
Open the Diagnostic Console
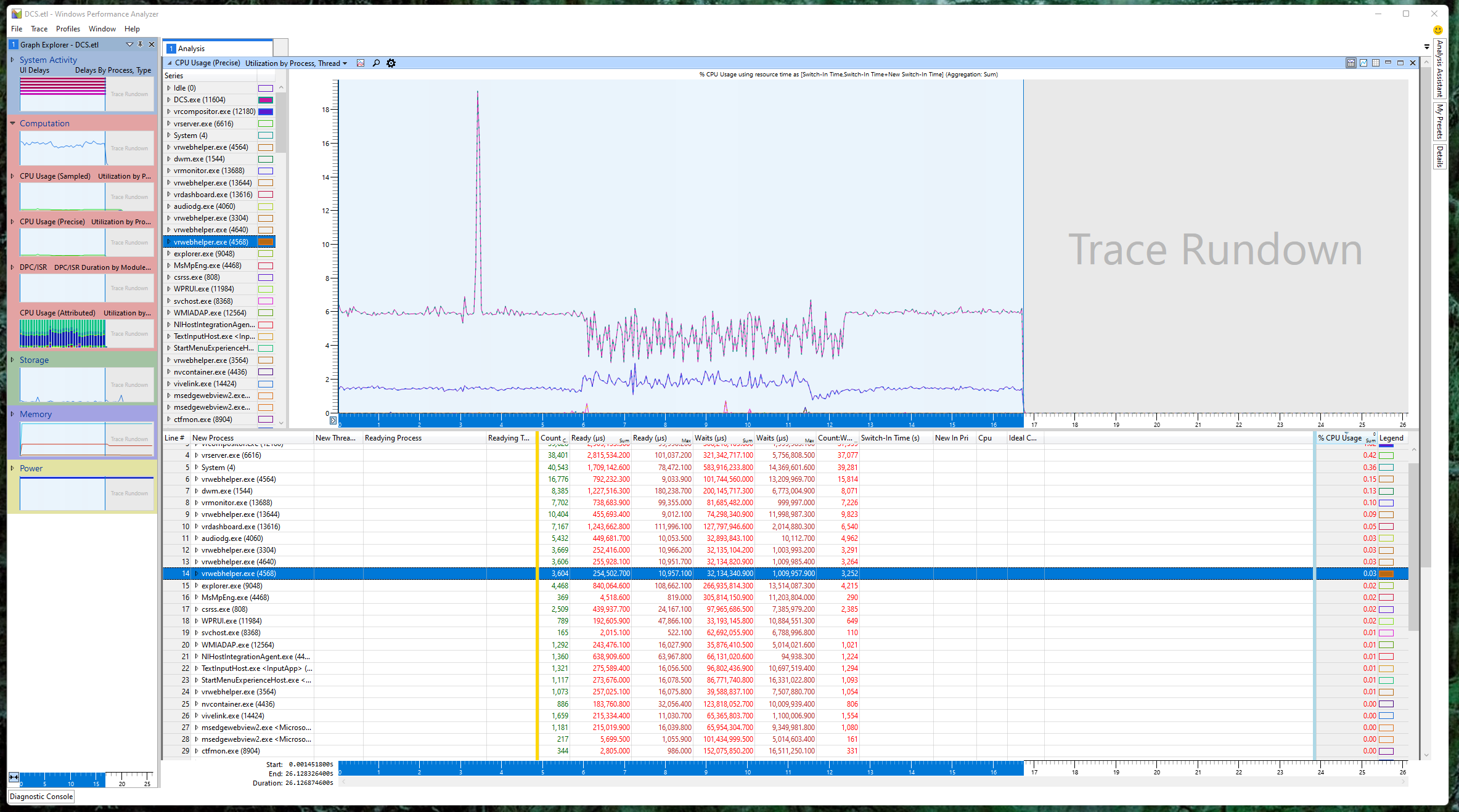coord(41,797)
